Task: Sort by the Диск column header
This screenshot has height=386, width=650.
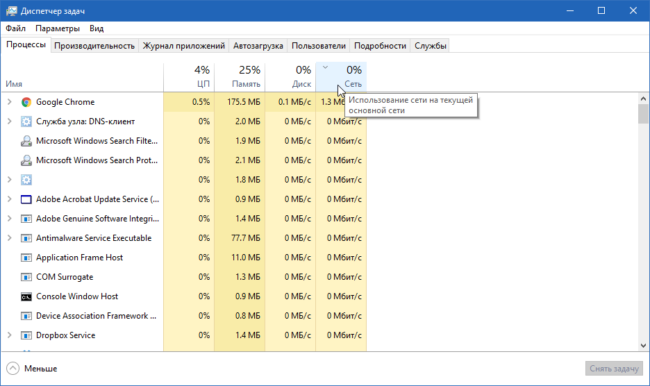Action: coord(291,78)
